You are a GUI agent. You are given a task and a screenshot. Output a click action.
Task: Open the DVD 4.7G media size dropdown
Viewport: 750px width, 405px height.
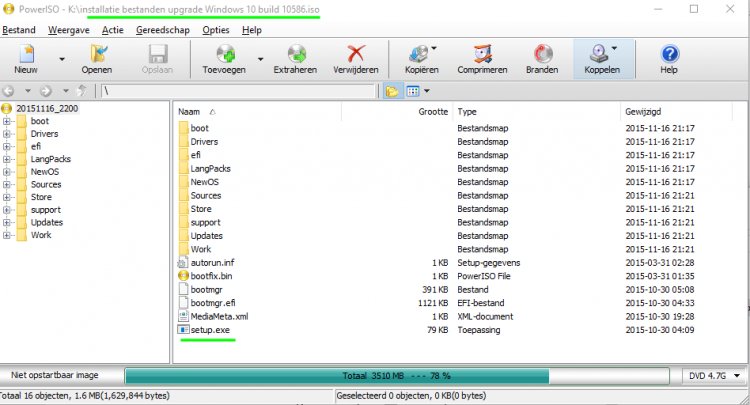click(714, 376)
